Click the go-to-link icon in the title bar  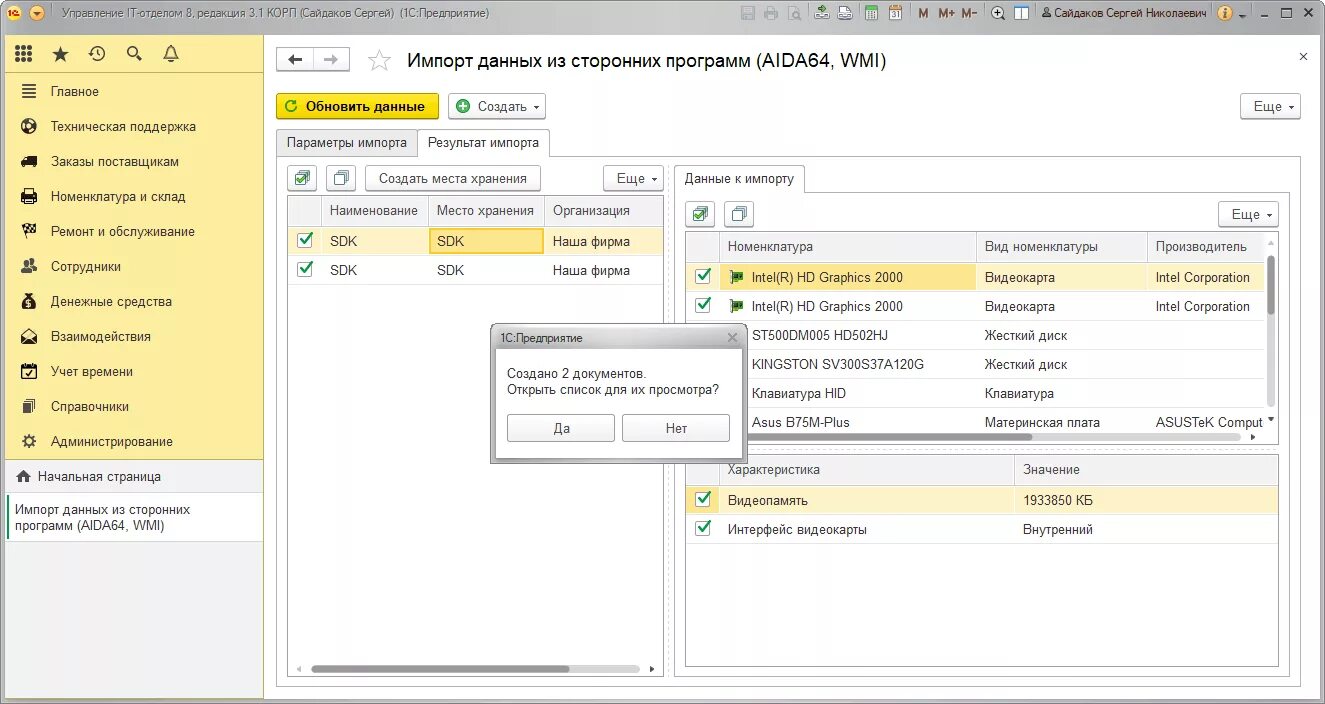tap(845, 13)
